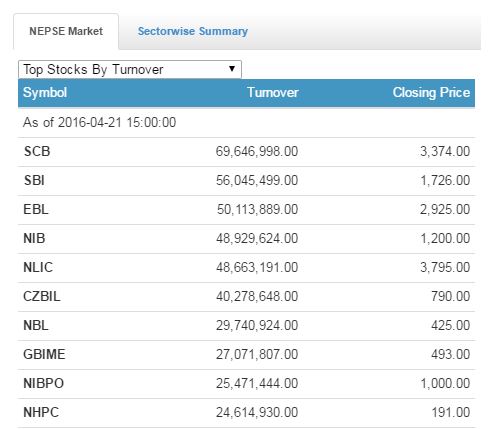
Task: Click closing price 425.00
Action: (x=451, y=326)
